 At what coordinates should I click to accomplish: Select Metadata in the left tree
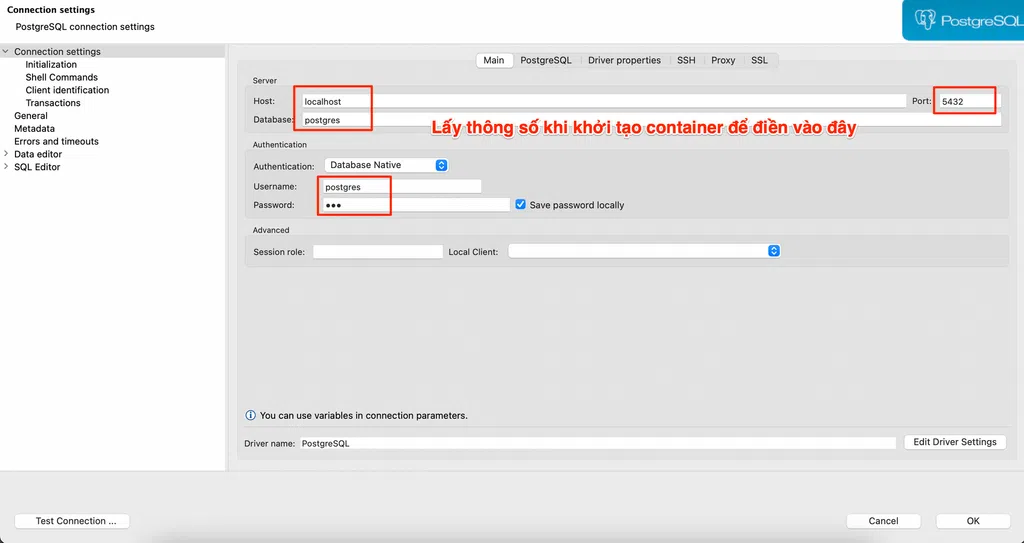pos(35,129)
